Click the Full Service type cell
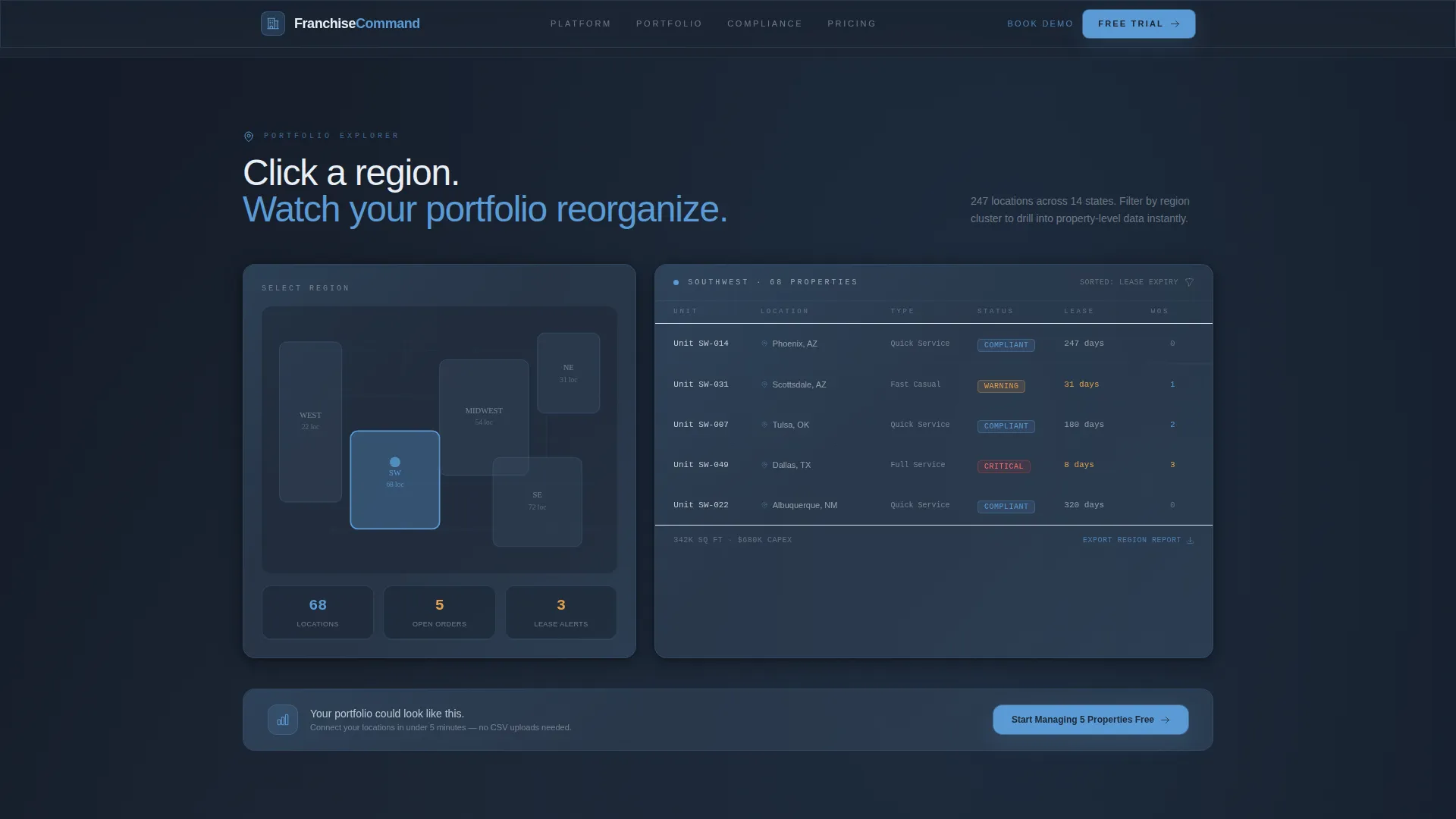Viewport: 1456px width, 819px height. click(918, 465)
